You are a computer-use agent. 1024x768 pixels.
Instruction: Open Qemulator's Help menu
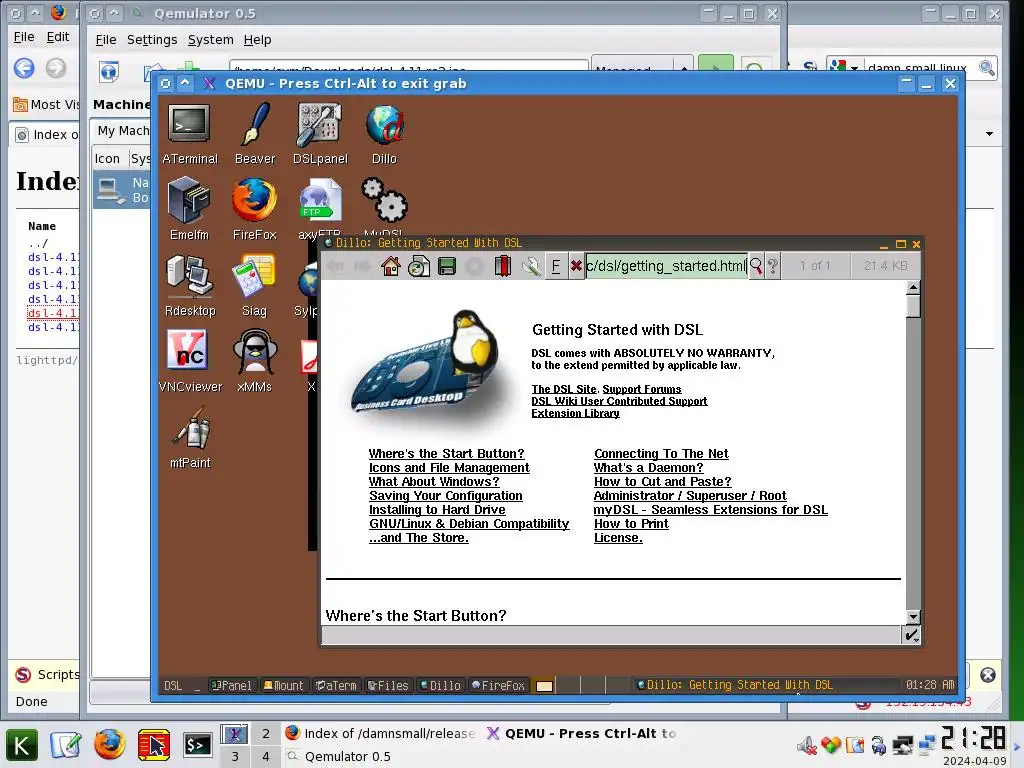[x=257, y=40]
